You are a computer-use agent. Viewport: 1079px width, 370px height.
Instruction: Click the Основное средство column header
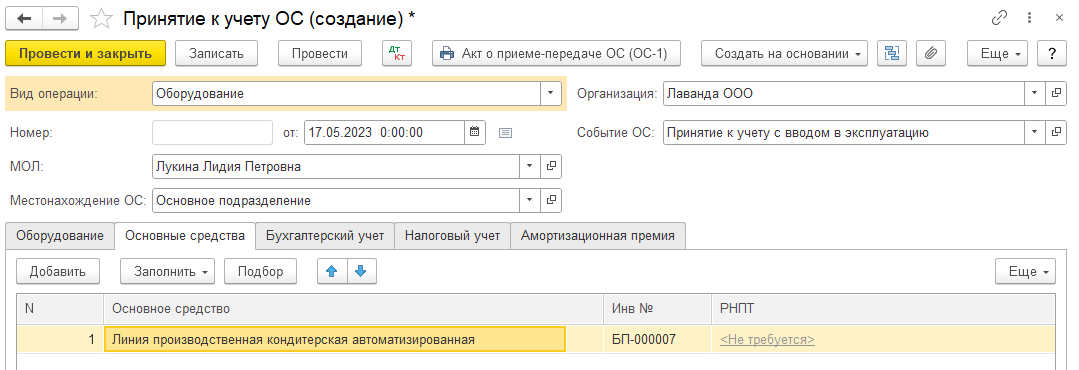coord(354,309)
